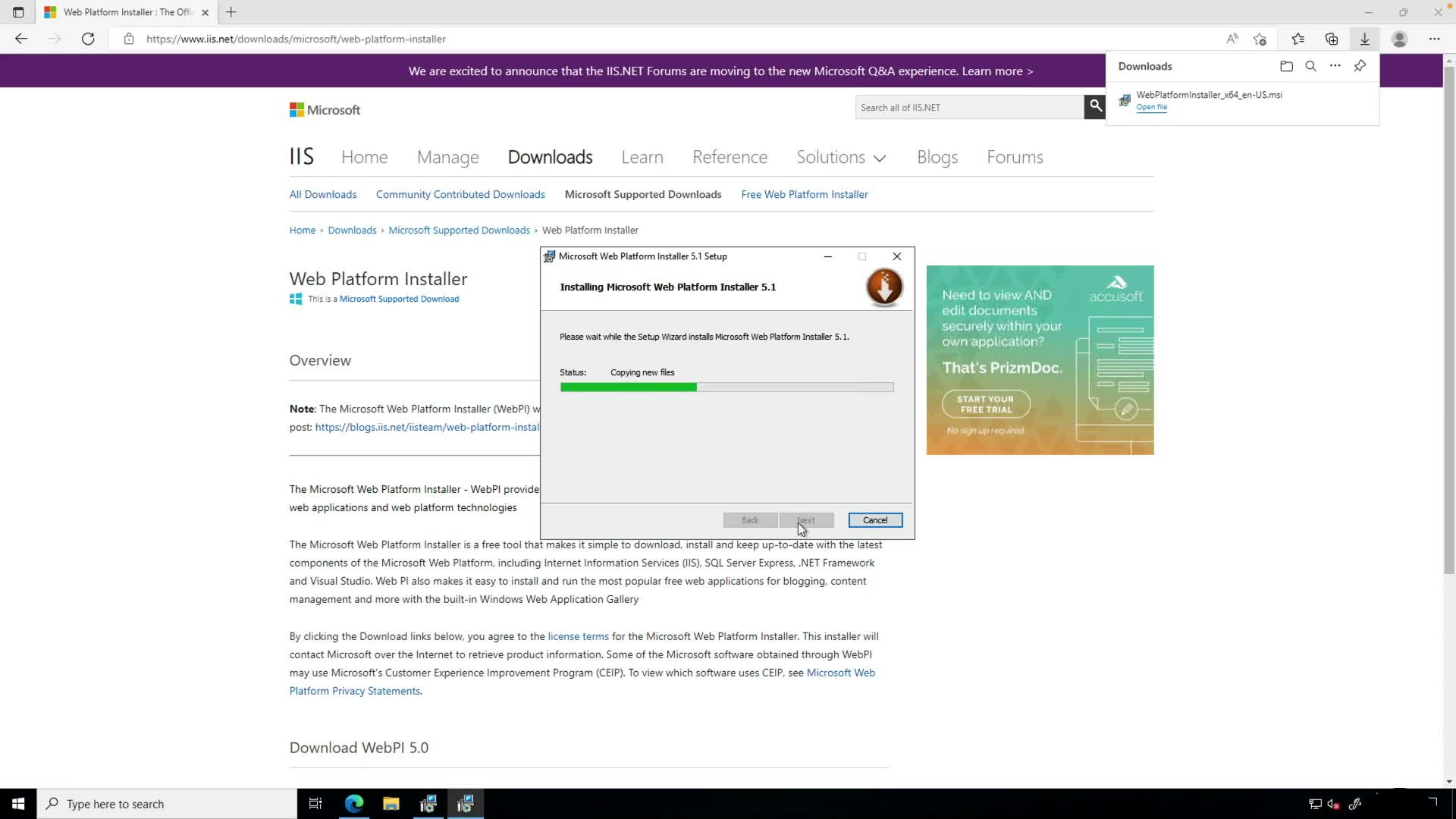Expand the Solutions dropdown menu
Viewport: 1456px width, 819px height.
click(841, 157)
